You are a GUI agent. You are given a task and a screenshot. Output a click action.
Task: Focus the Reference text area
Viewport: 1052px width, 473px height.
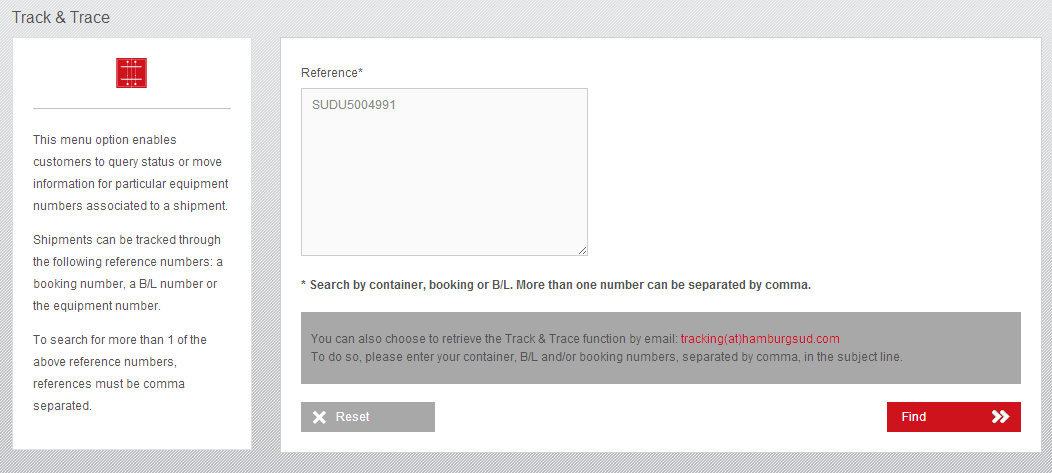point(444,172)
